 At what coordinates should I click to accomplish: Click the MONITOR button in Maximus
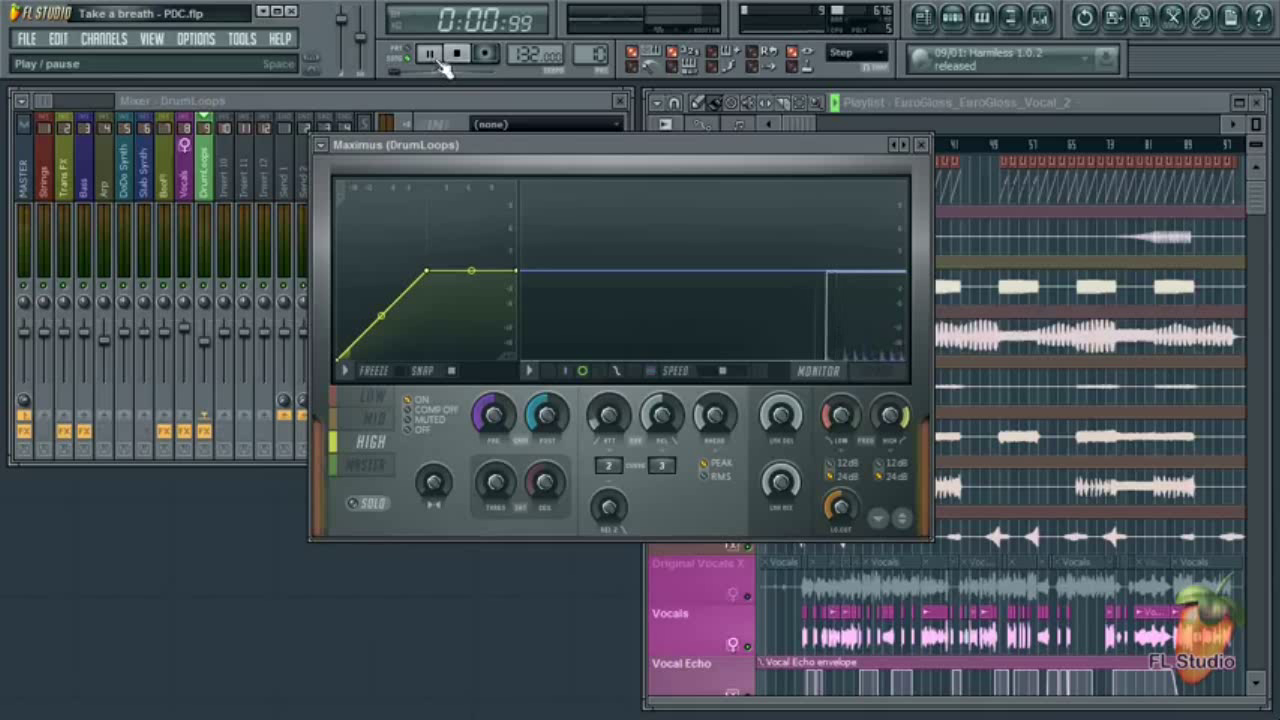pyautogui.click(x=818, y=371)
